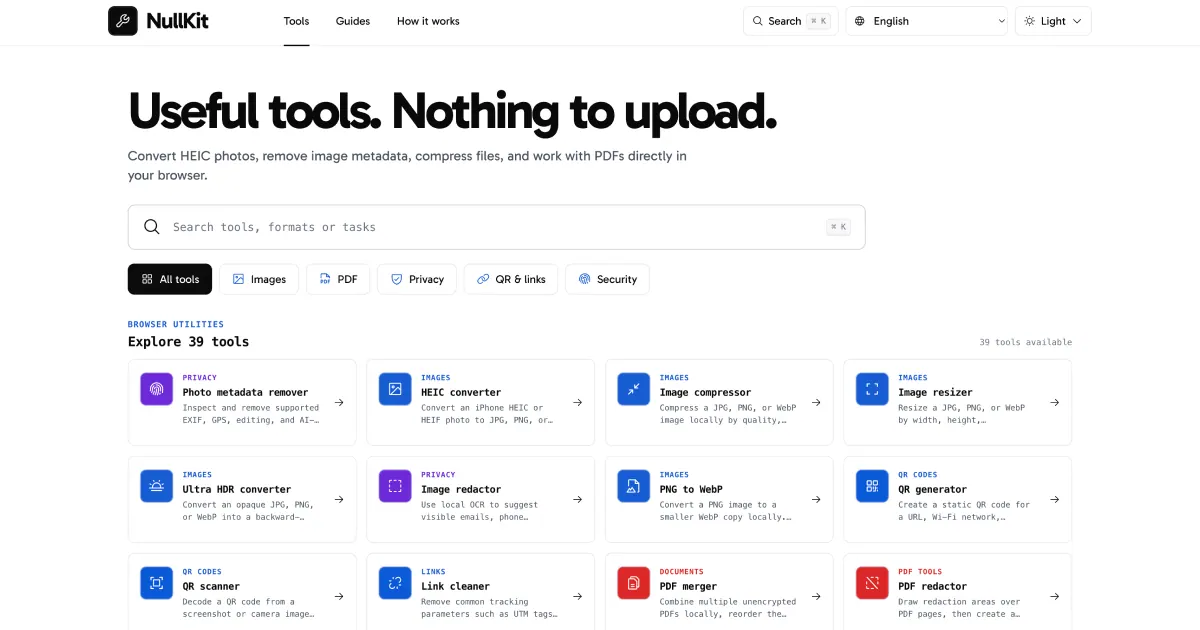Open the HEIC converter title link

(x=461, y=392)
